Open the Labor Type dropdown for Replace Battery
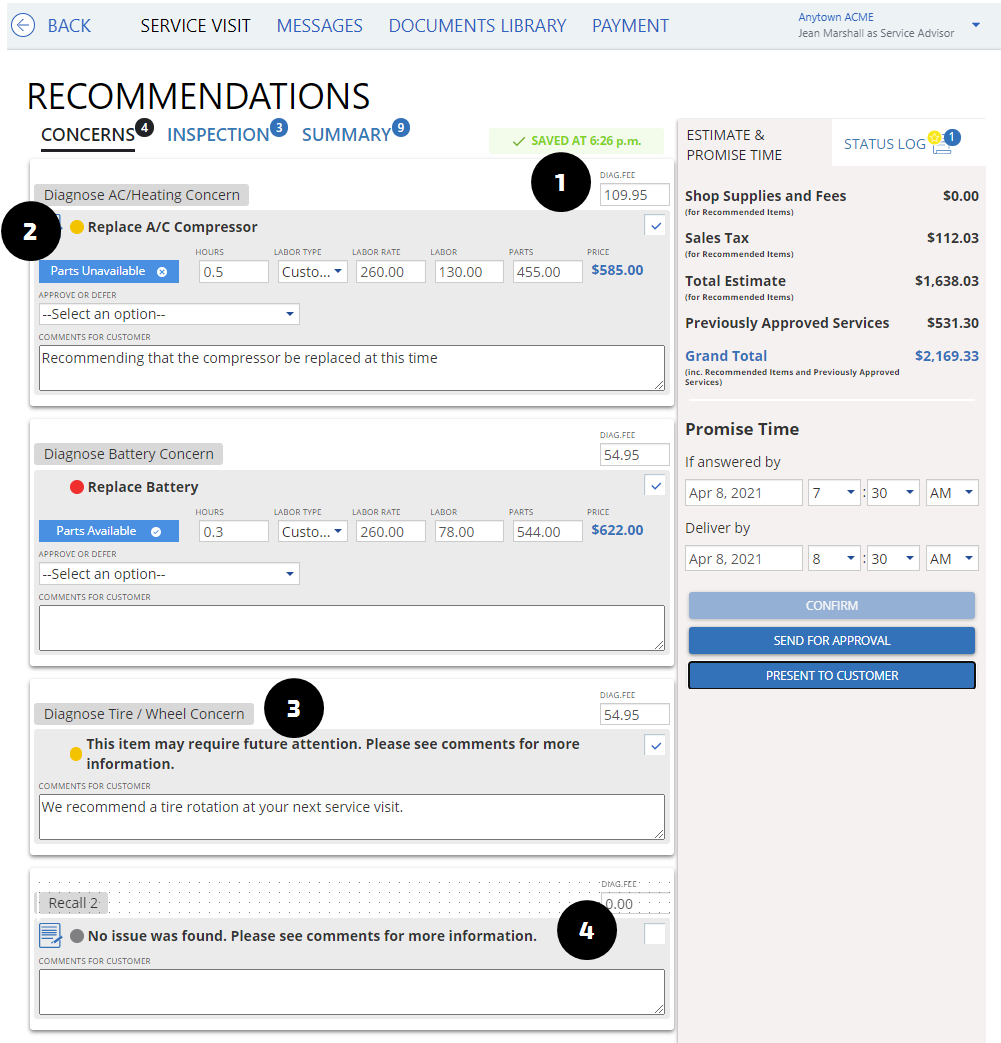Image resolution: width=1001 pixels, height=1043 pixels. point(312,532)
